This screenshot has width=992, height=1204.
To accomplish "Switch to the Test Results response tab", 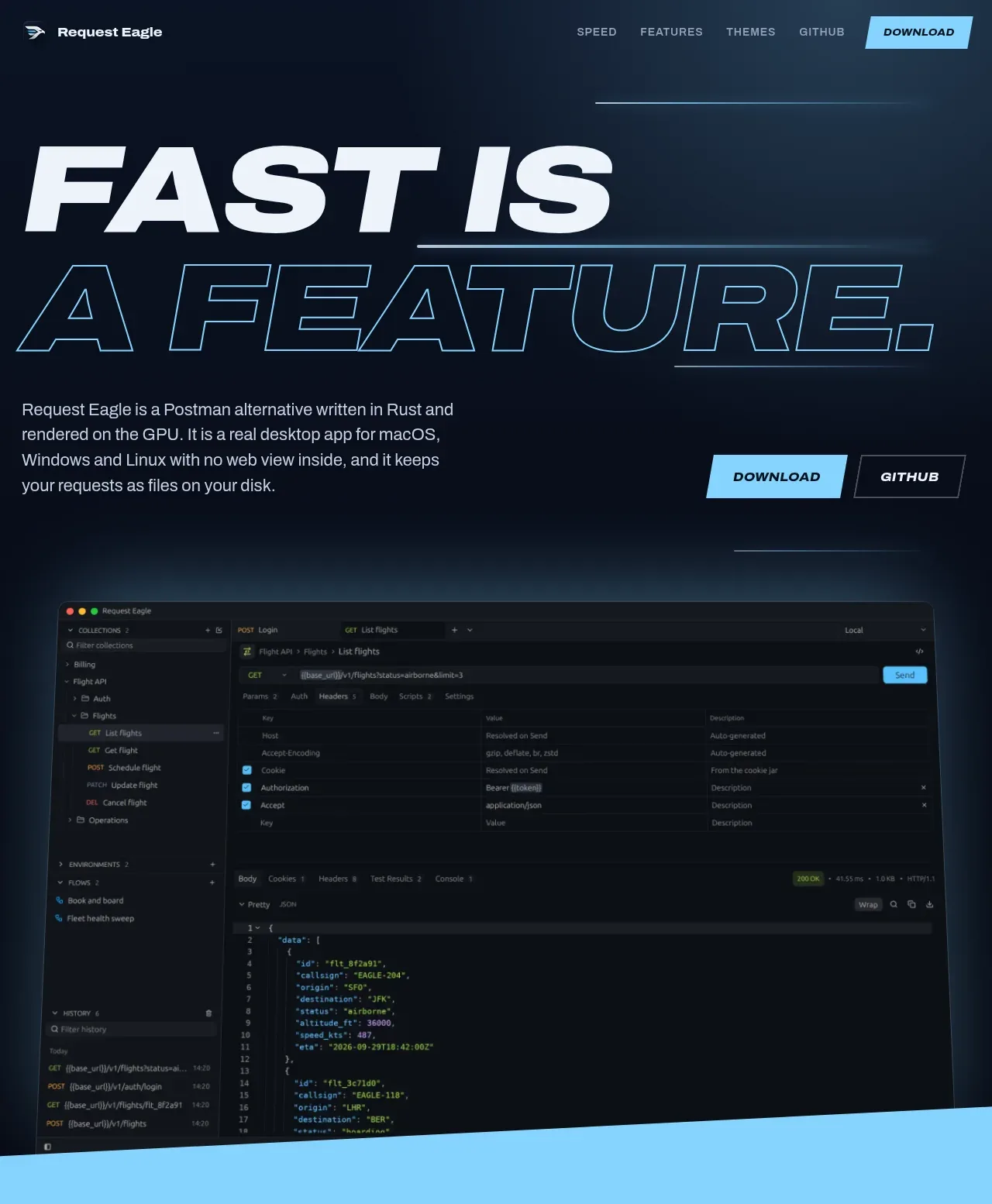I will click(x=396, y=879).
